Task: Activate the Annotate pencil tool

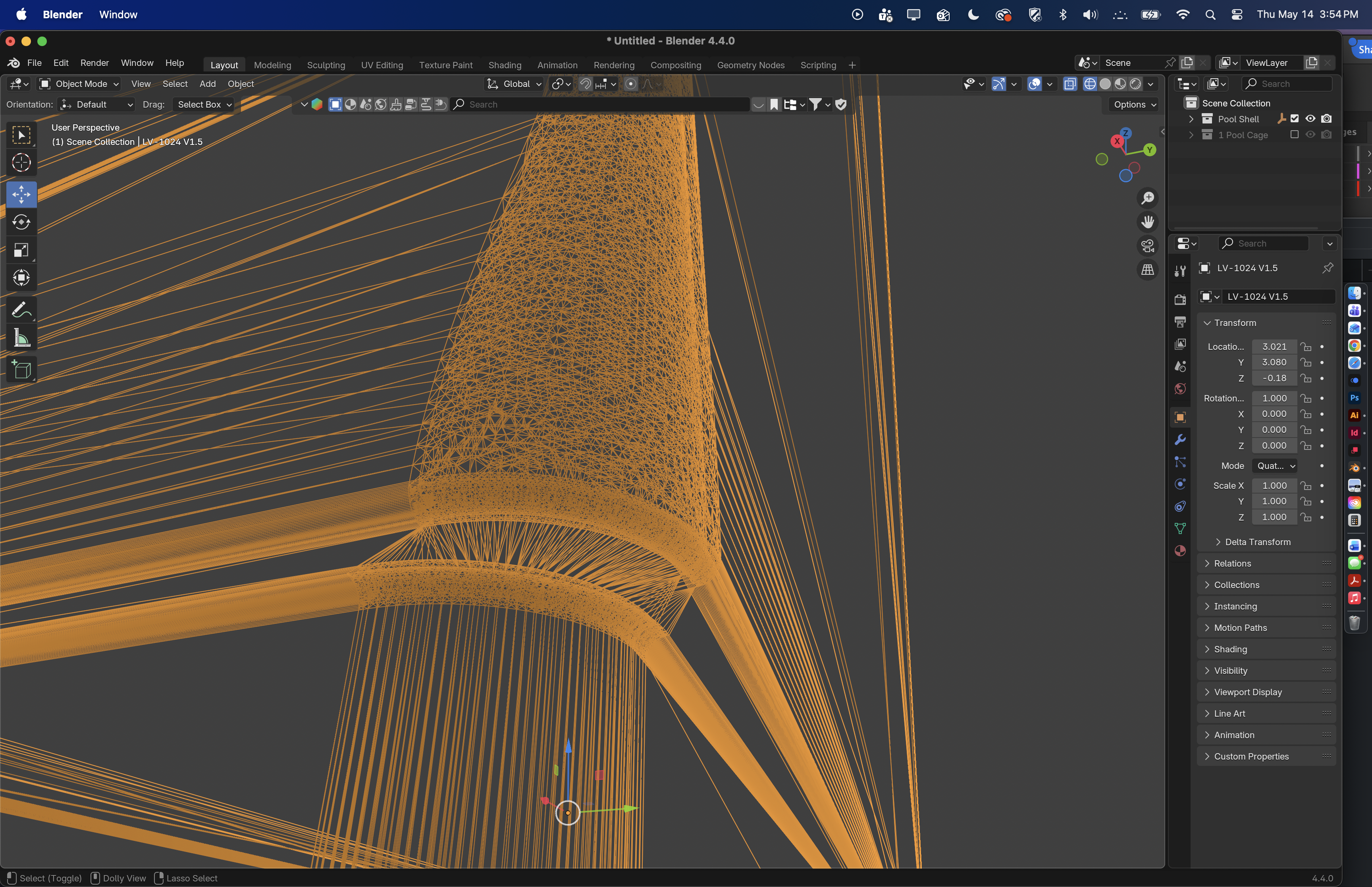Action: pyautogui.click(x=21, y=310)
